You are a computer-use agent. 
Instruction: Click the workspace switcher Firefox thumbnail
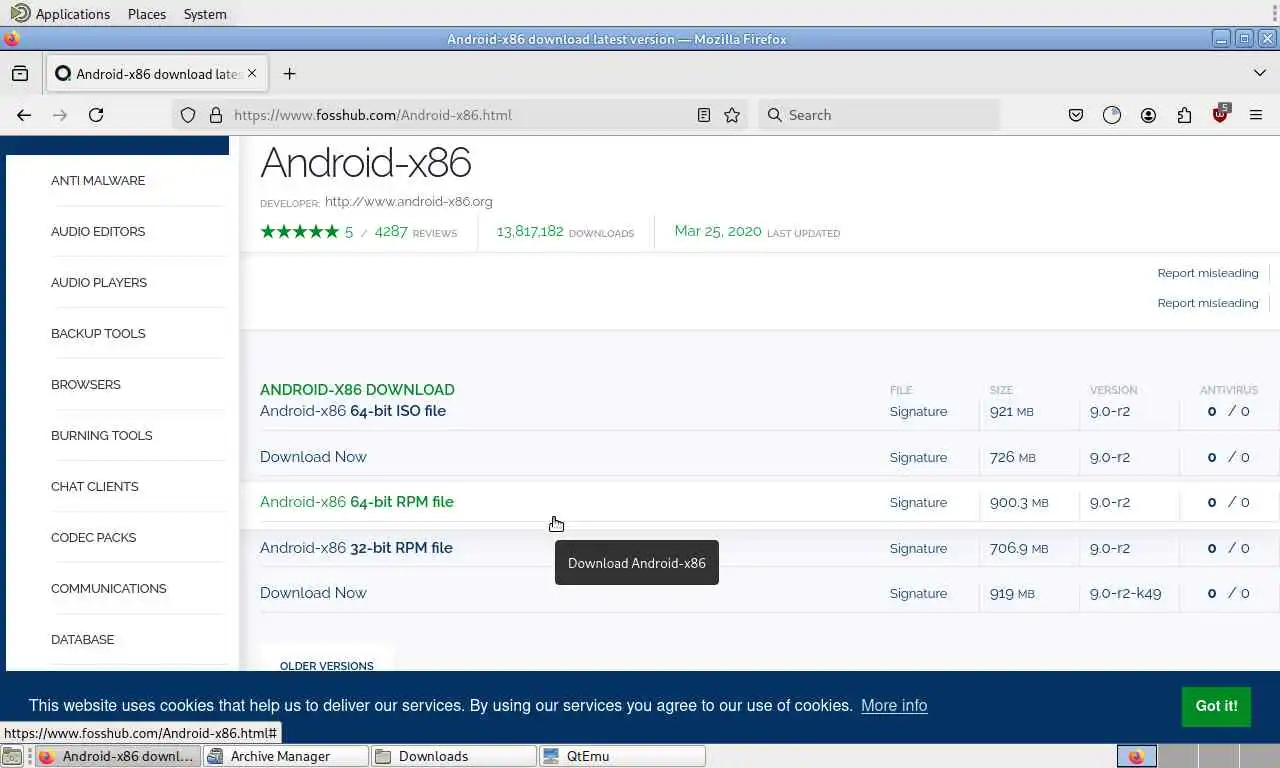tap(1137, 756)
